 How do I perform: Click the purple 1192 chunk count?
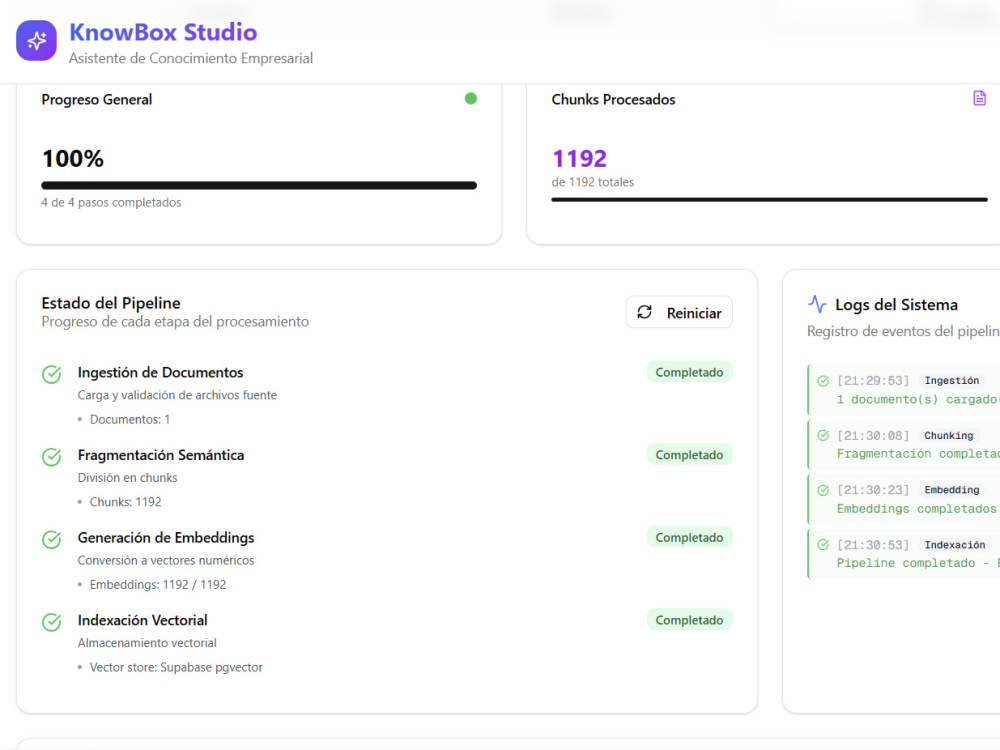[x=579, y=158]
